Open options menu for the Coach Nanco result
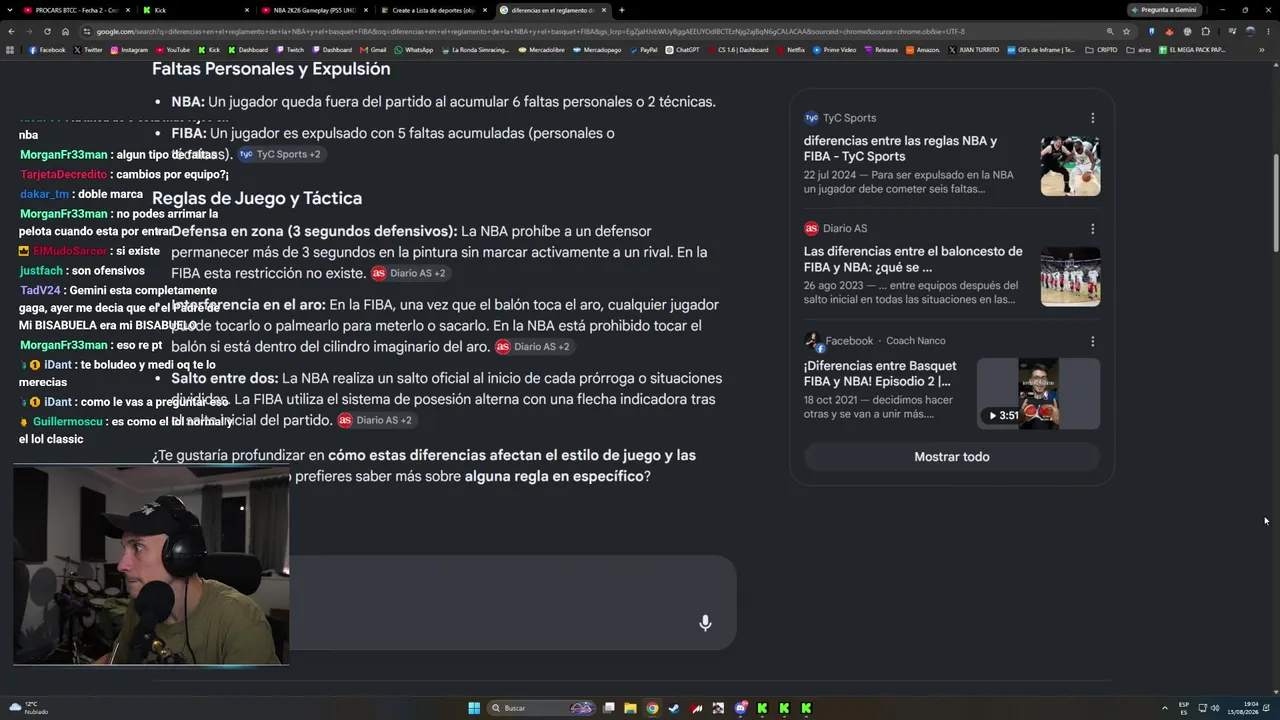The width and height of the screenshot is (1280, 720). pyautogui.click(x=1092, y=341)
